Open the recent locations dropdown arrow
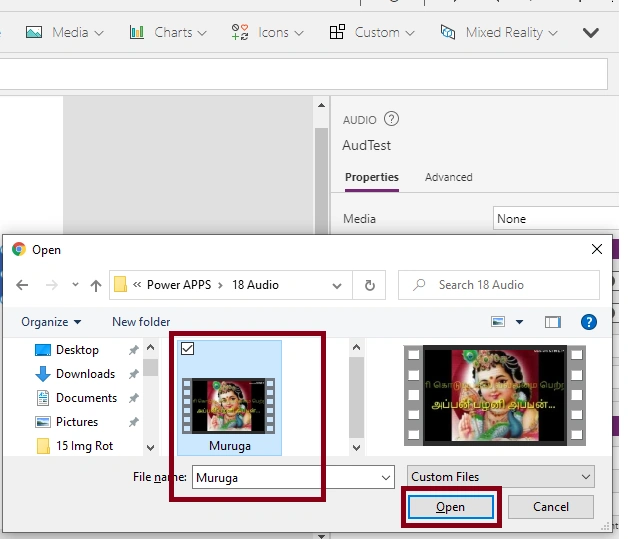The height and width of the screenshot is (539, 628). click(75, 285)
